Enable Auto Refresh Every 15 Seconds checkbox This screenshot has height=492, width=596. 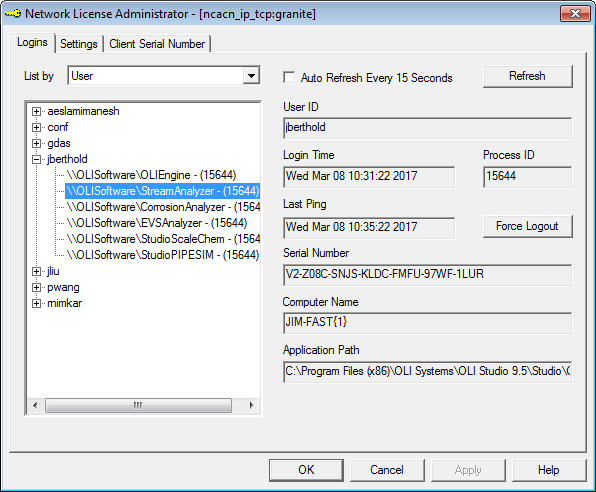[x=289, y=78]
